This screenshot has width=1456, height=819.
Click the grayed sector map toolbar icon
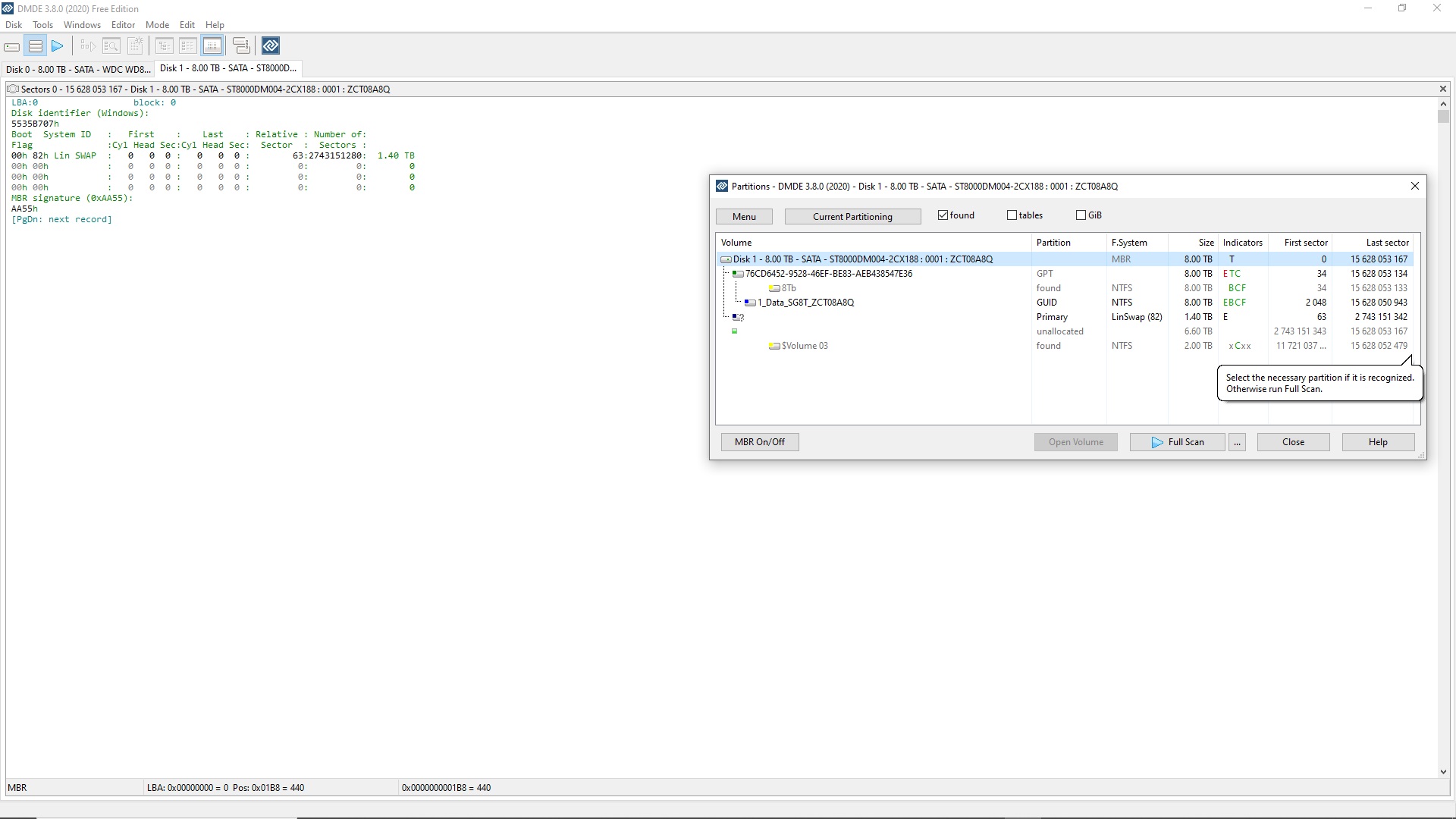[135, 46]
